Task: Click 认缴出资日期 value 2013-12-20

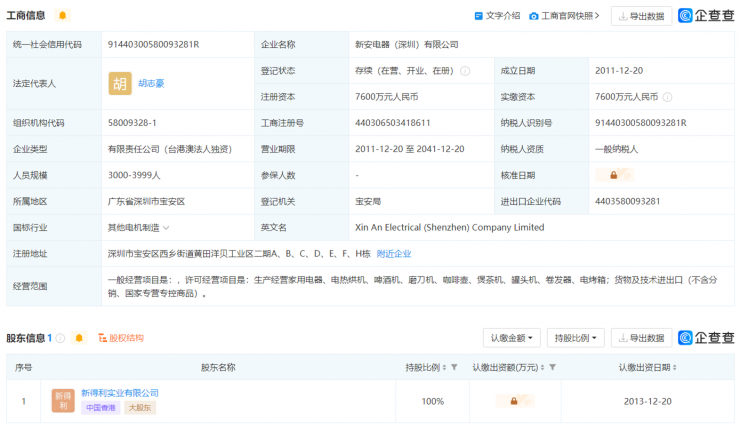Action: pyautogui.click(x=648, y=401)
